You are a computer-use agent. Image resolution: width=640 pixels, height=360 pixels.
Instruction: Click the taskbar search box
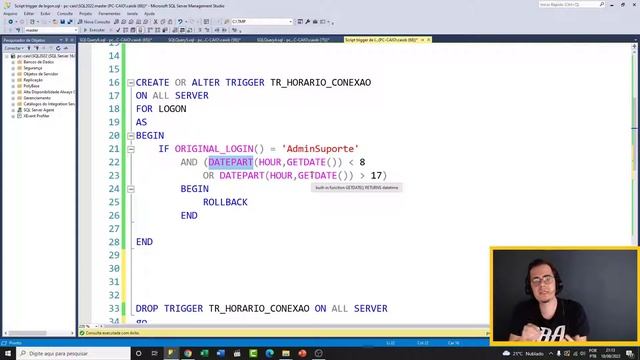pos(73,353)
